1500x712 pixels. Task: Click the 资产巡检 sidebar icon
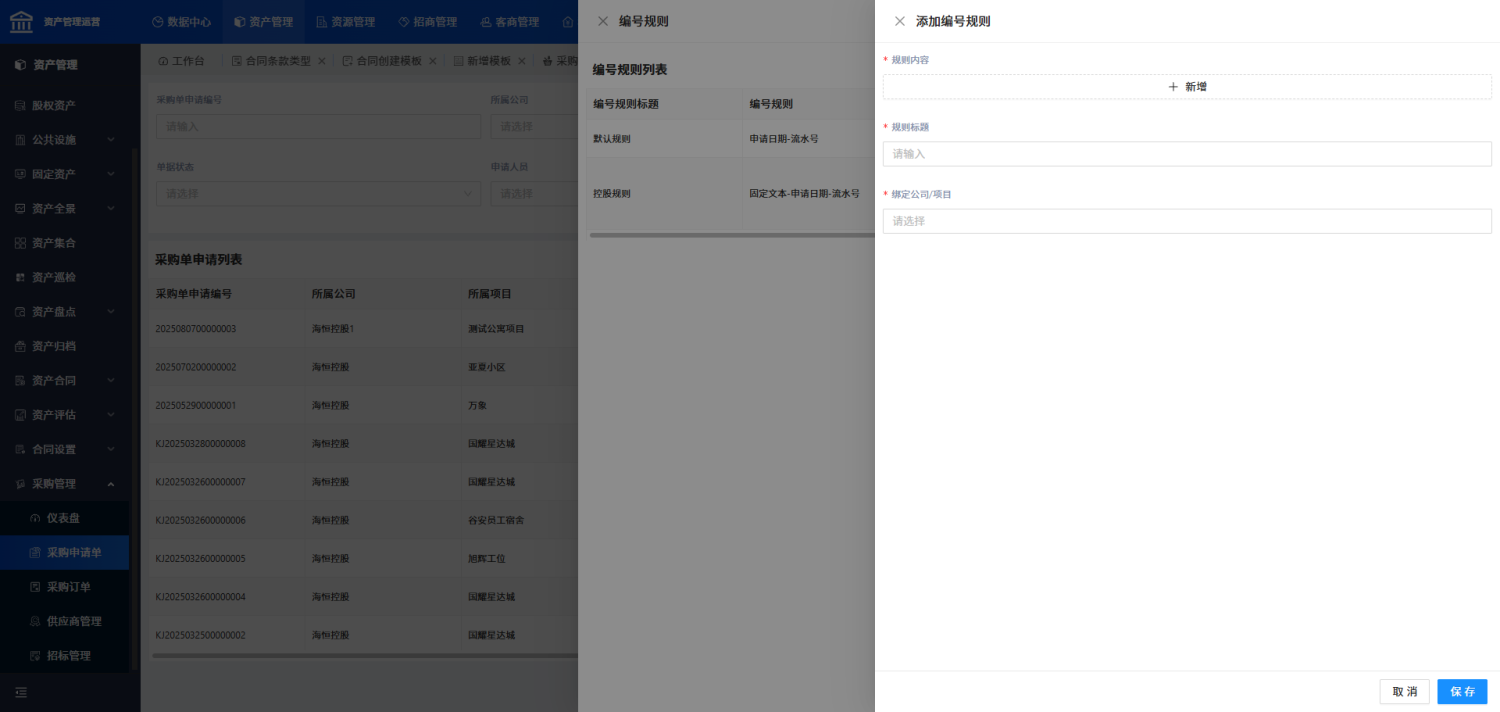[20, 277]
